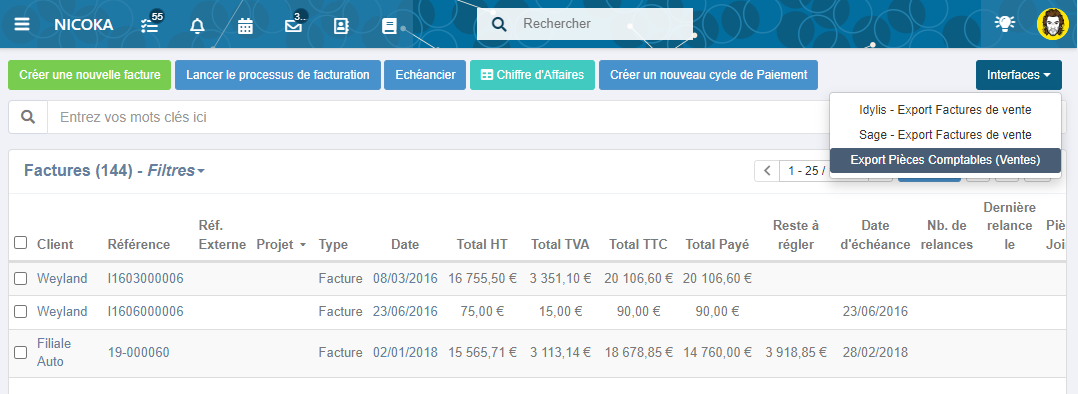The width and height of the screenshot is (1078, 394).
Task: Open the tasks list icon with badge 55
Action: 149,25
